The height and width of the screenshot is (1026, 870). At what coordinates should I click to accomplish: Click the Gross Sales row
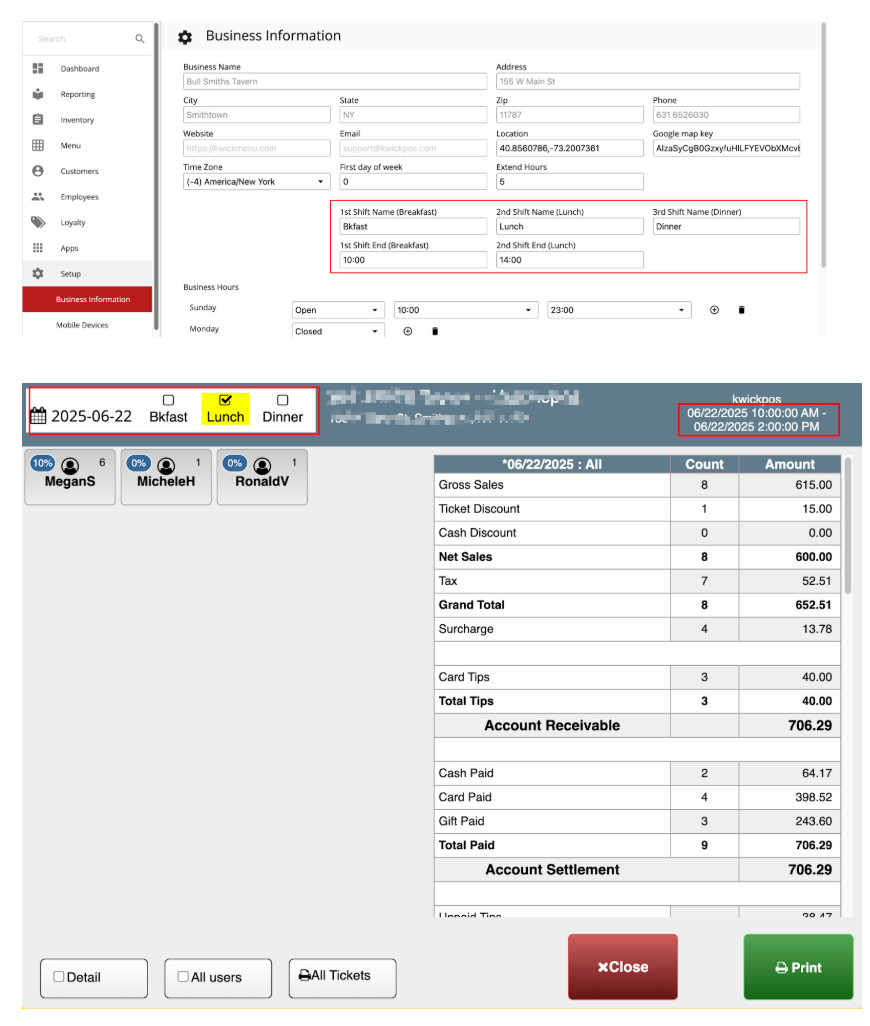(637, 485)
